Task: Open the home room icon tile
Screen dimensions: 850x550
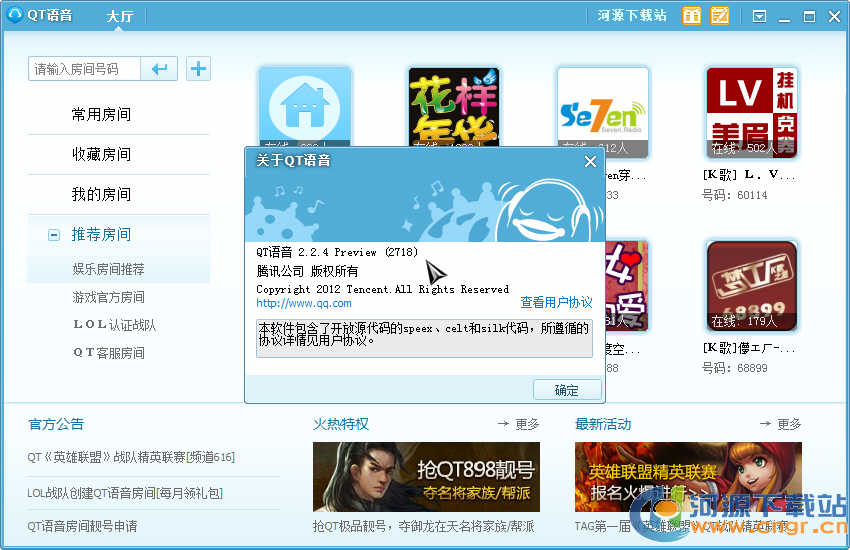Action: pos(305,108)
